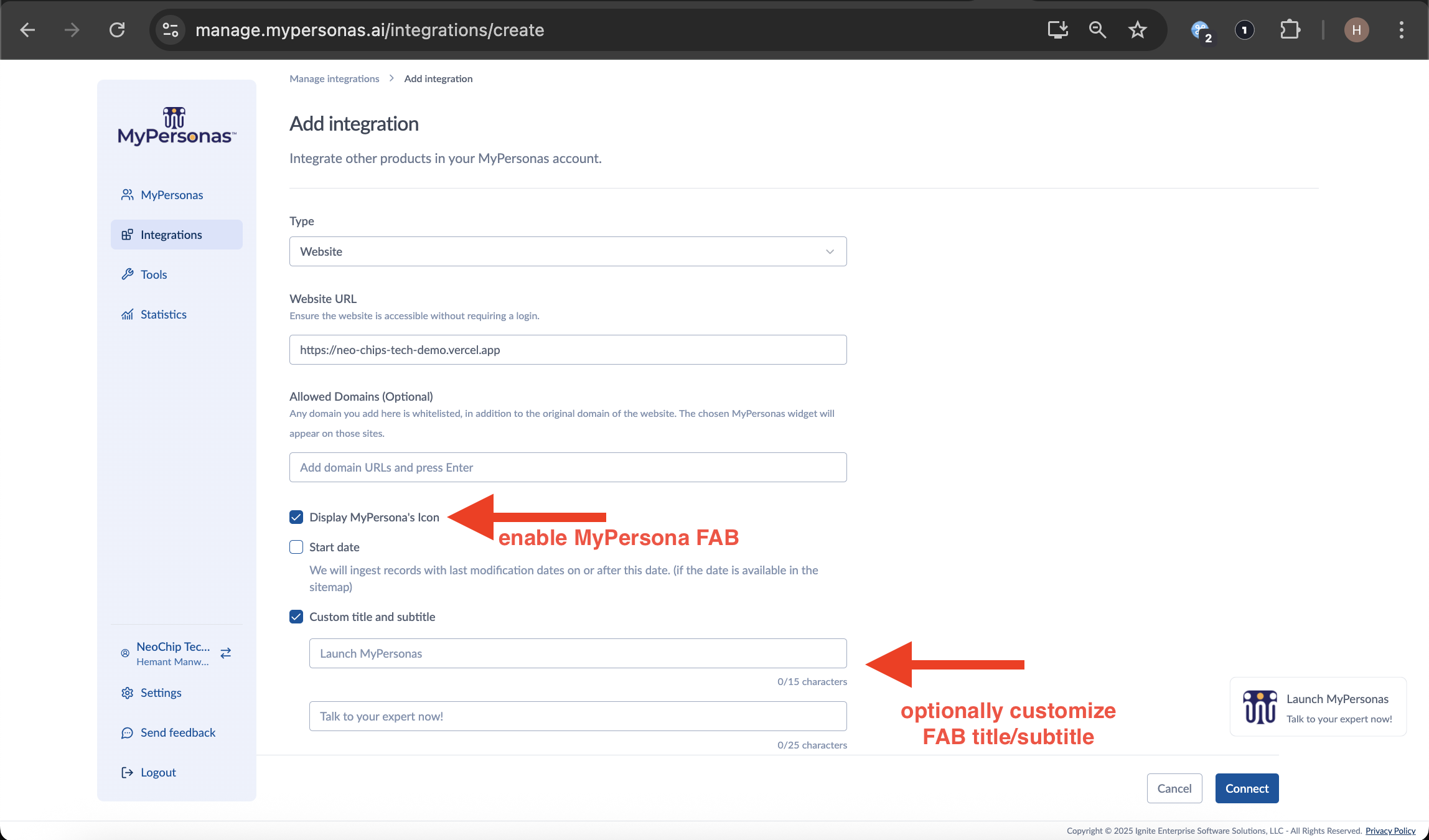Click the Allowed Domains input field
Screen dimensions: 1429x840
(x=568, y=467)
